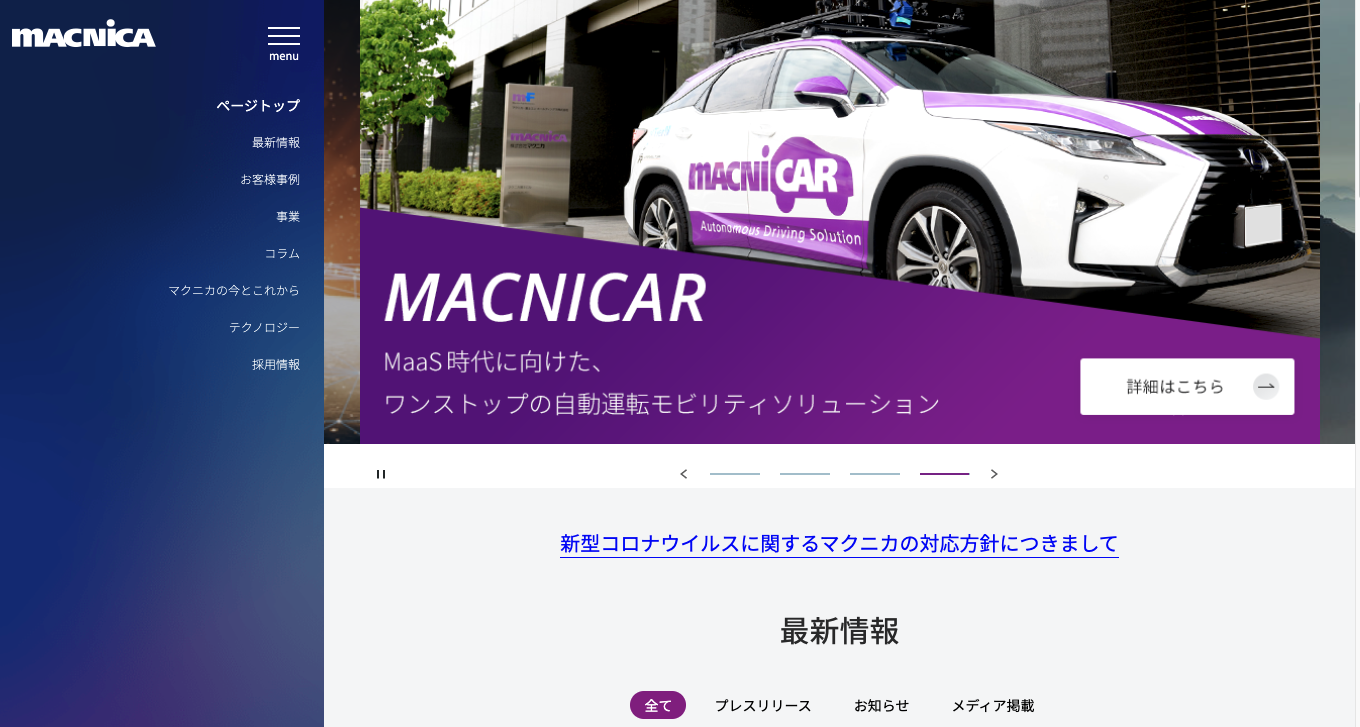The height and width of the screenshot is (727, 1360).
Task: Enable the 全て filter pill
Action: (658, 705)
